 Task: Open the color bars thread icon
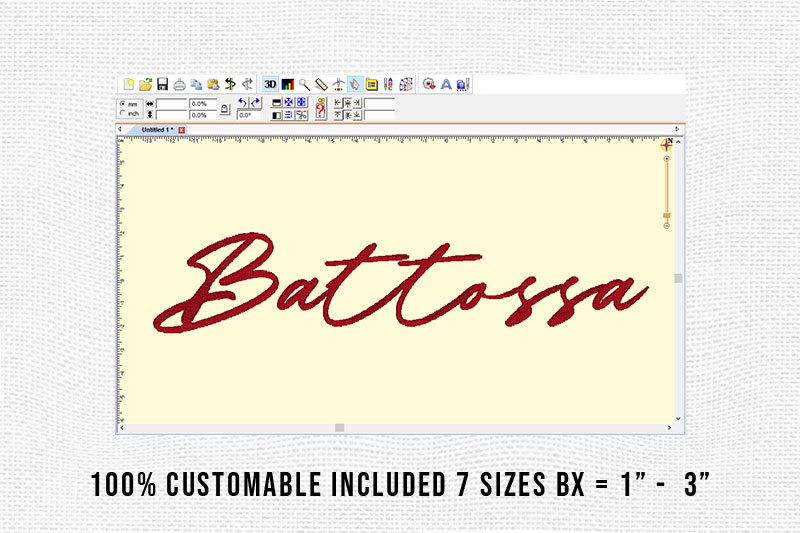click(288, 84)
